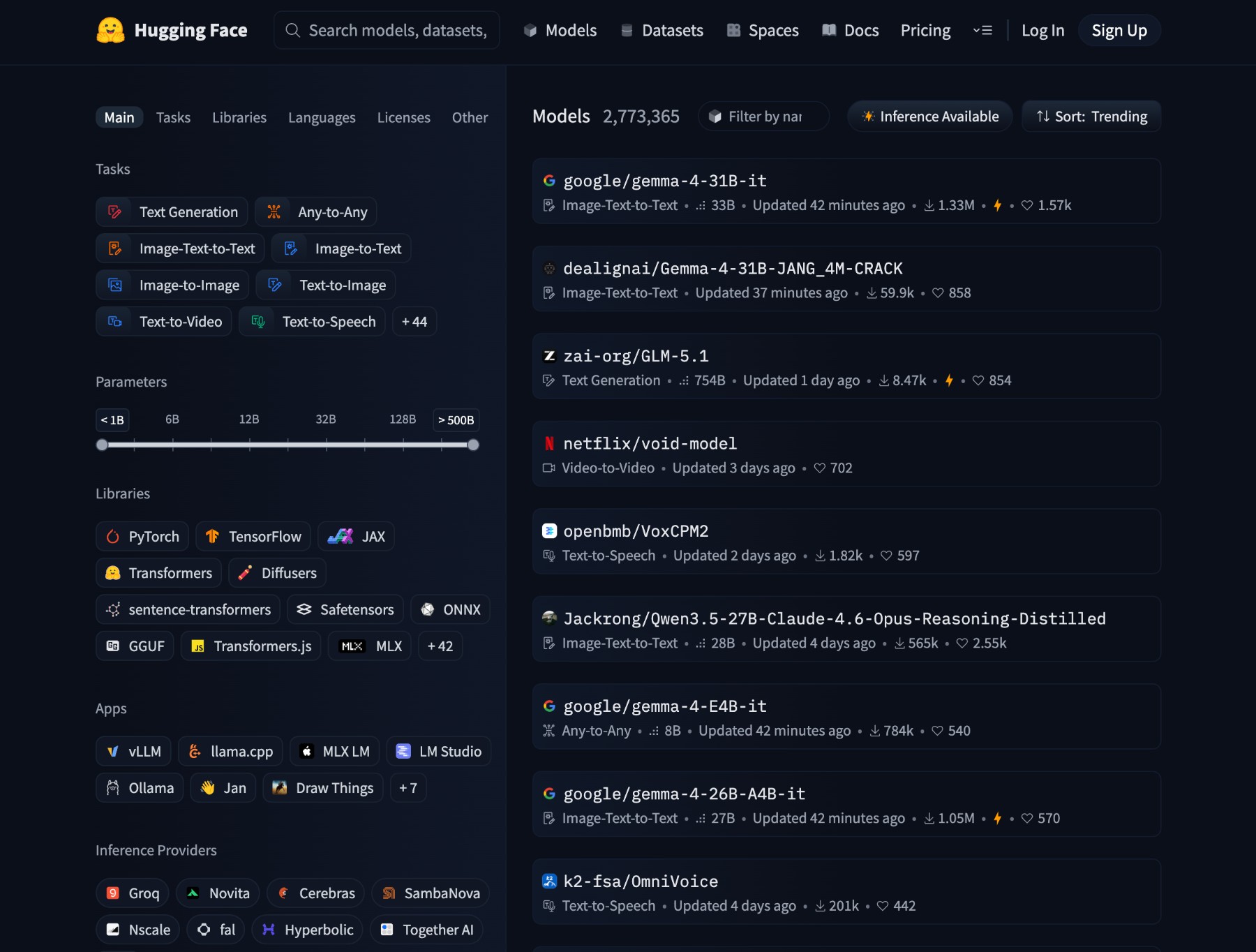Click the Filter by name input field
The height and width of the screenshot is (952, 1256).
(x=765, y=117)
